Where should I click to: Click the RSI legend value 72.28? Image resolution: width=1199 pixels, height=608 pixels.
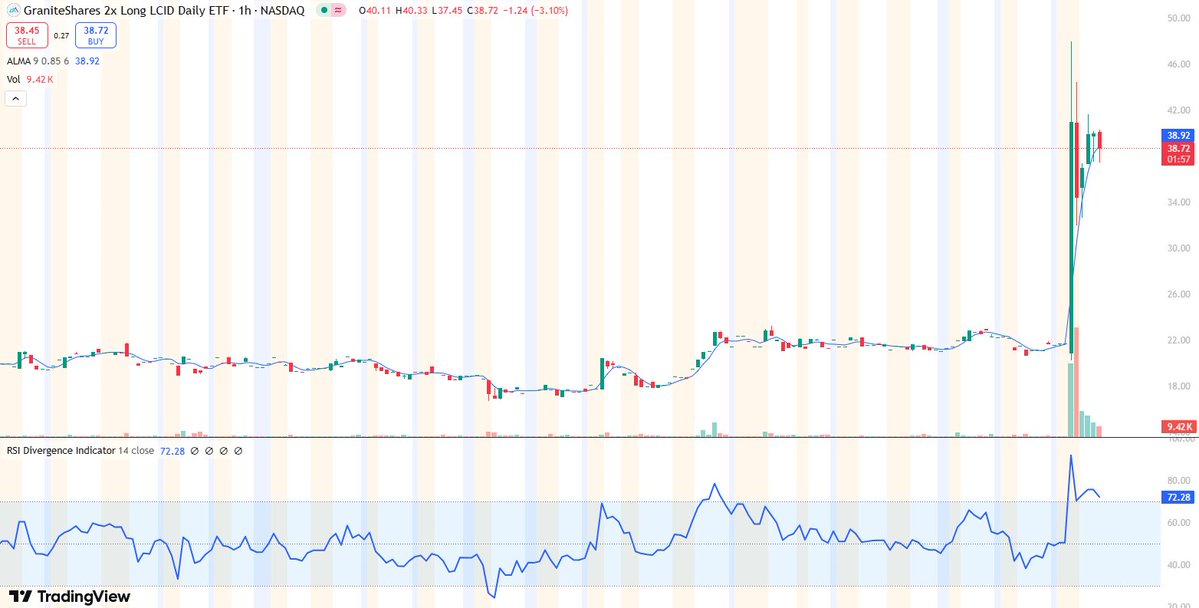pyautogui.click(x=171, y=451)
